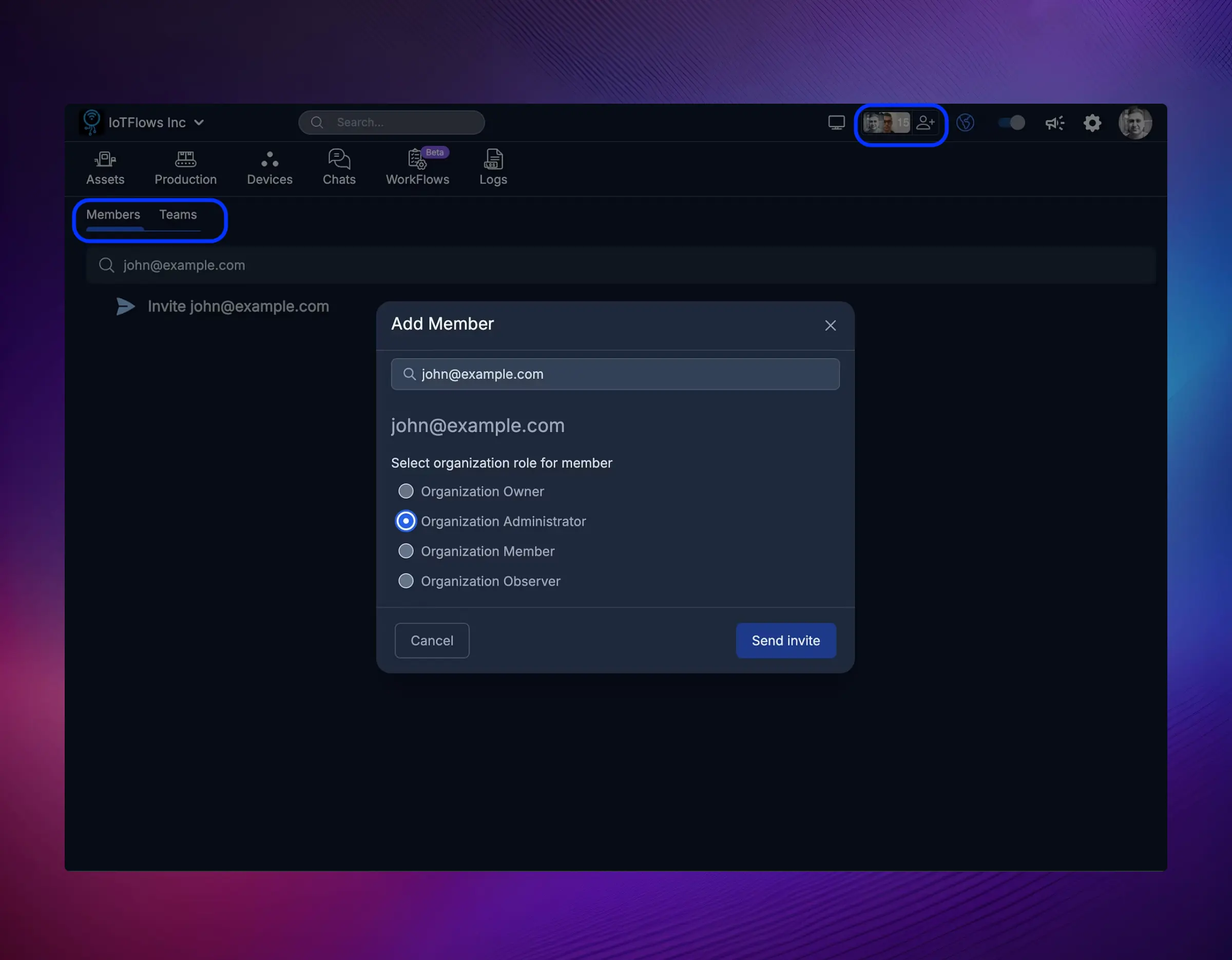Toggle the switch in top bar
Viewport: 1232px width, 960px height.
(x=1011, y=123)
